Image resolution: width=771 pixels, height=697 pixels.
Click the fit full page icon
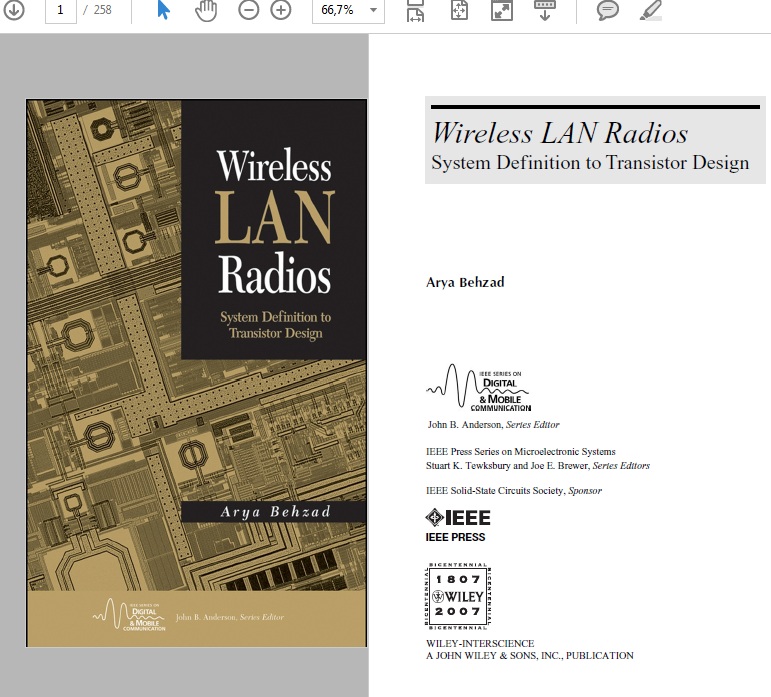(x=459, y=10)
